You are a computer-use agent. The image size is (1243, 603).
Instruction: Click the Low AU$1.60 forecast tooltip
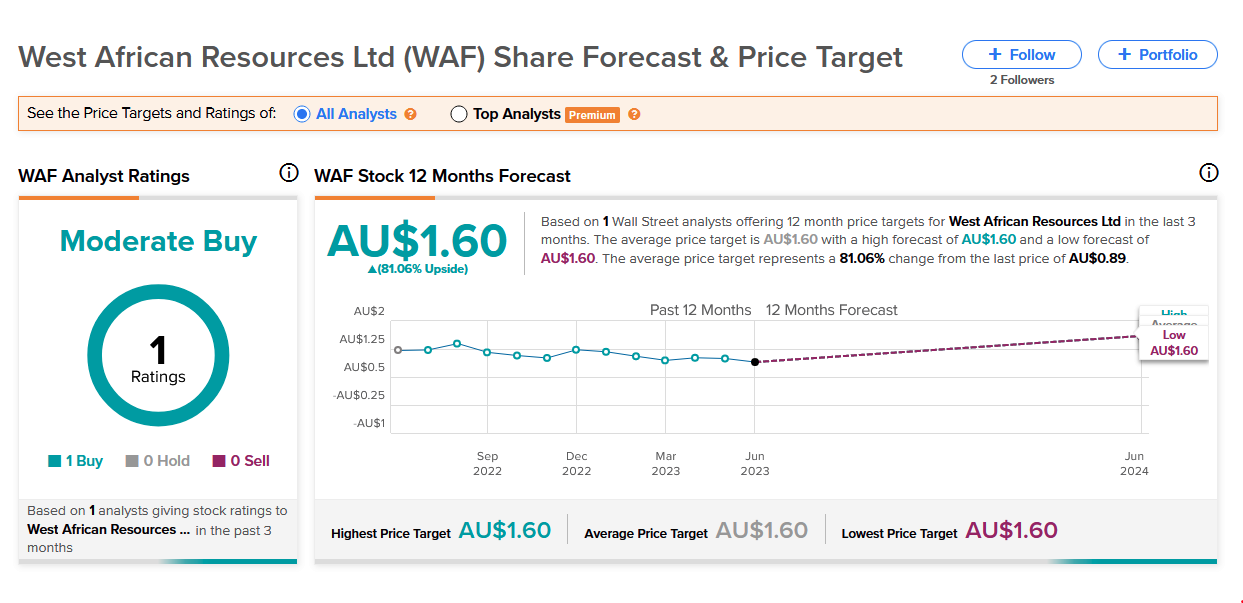coord(1174,343)
